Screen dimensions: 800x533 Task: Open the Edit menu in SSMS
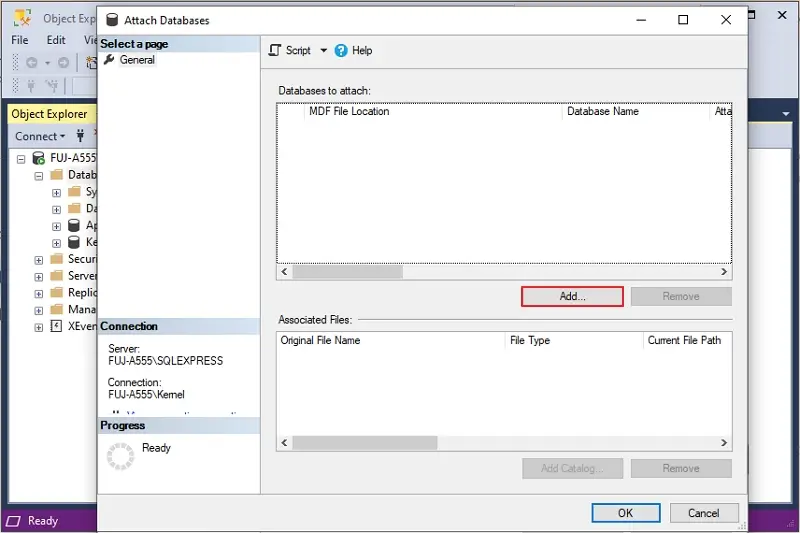point(56,40)
